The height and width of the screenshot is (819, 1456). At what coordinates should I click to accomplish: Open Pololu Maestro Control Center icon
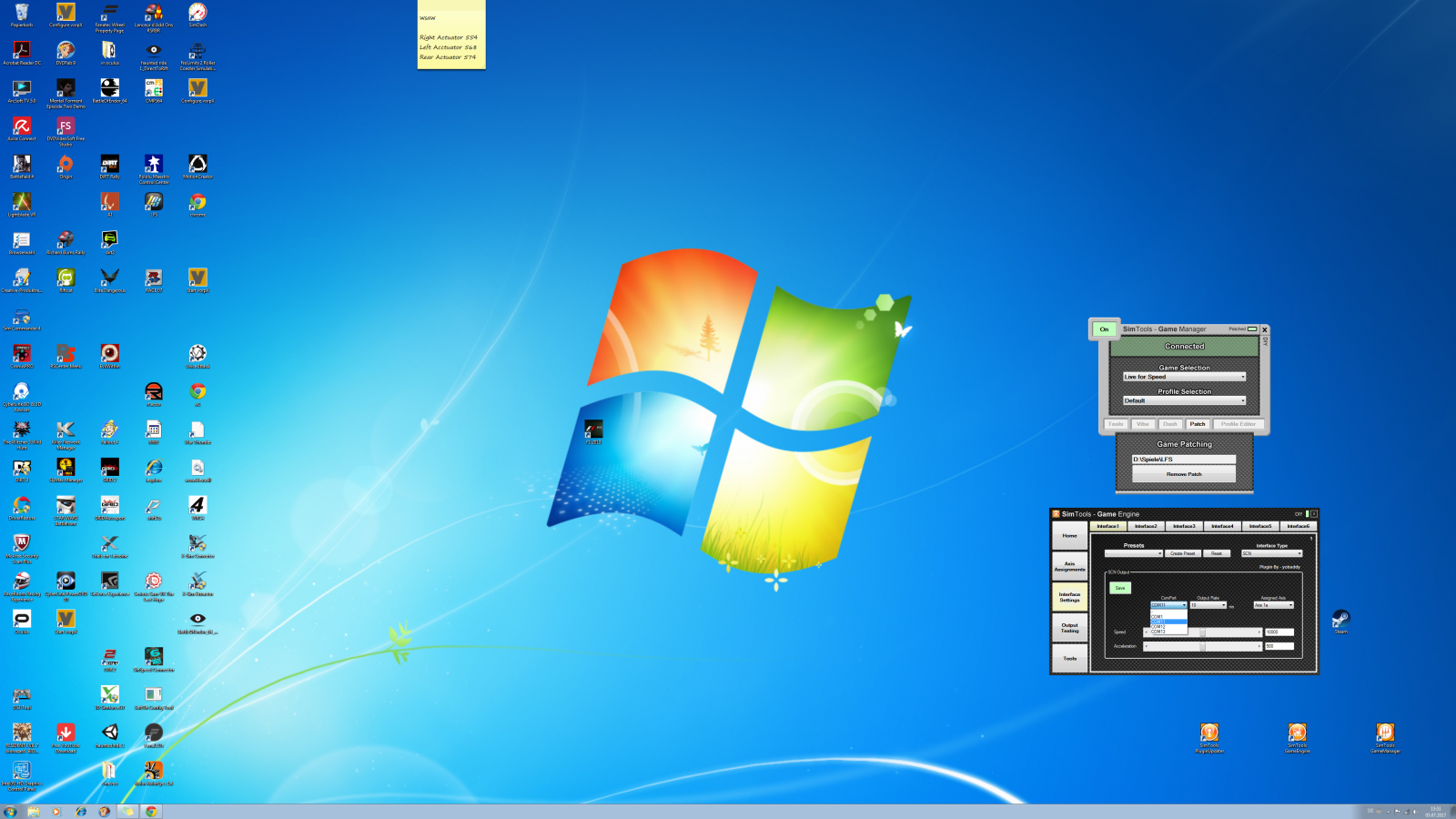pos(154,169)
